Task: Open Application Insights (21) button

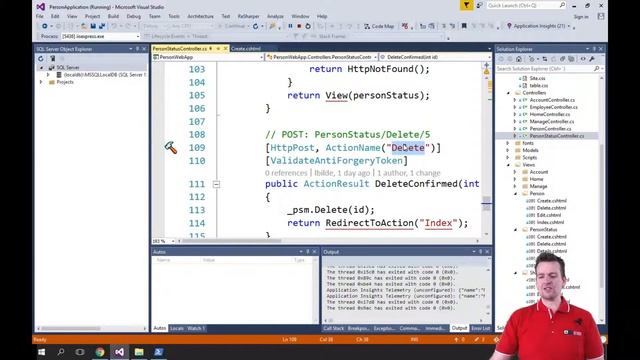Action: pos(539,26)
